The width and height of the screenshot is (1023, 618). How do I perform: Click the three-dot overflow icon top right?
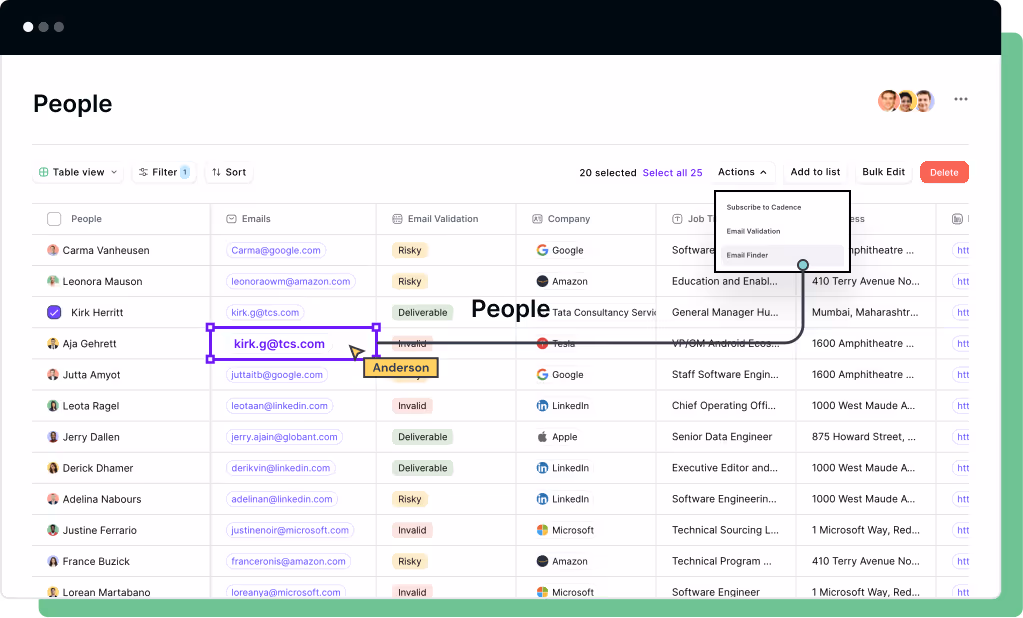pyautogui.click(x=960, y=99)
